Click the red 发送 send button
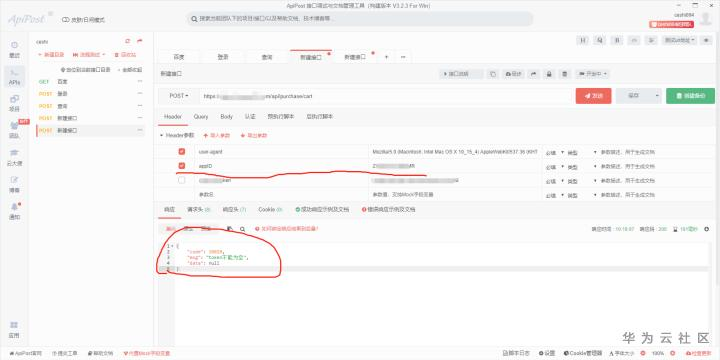720x360 pixels. coord(593,96)
